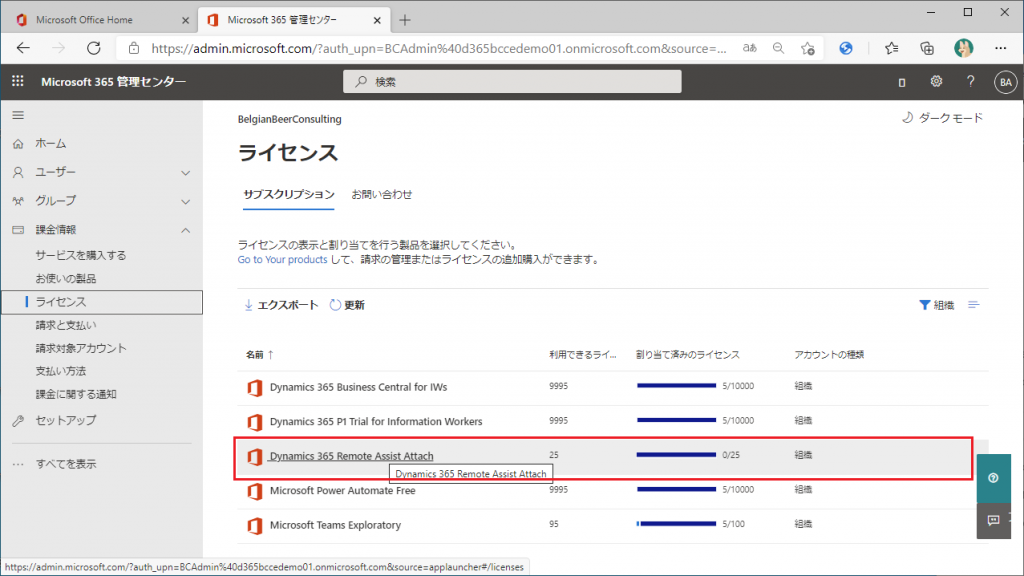Switch to Microsoft Office Home browser tab
Screen dimensions: 1024x576
pos(99,20)
